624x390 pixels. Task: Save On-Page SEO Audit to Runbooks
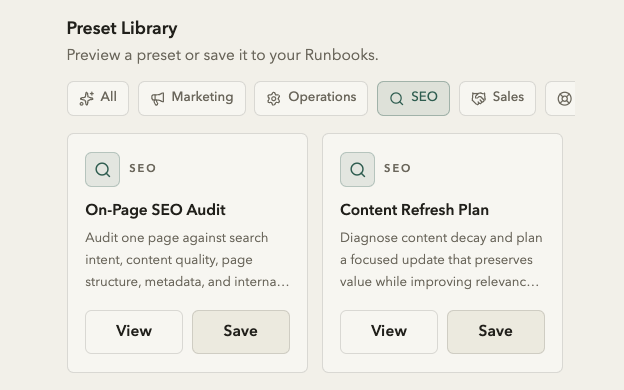tap(241, 332)
